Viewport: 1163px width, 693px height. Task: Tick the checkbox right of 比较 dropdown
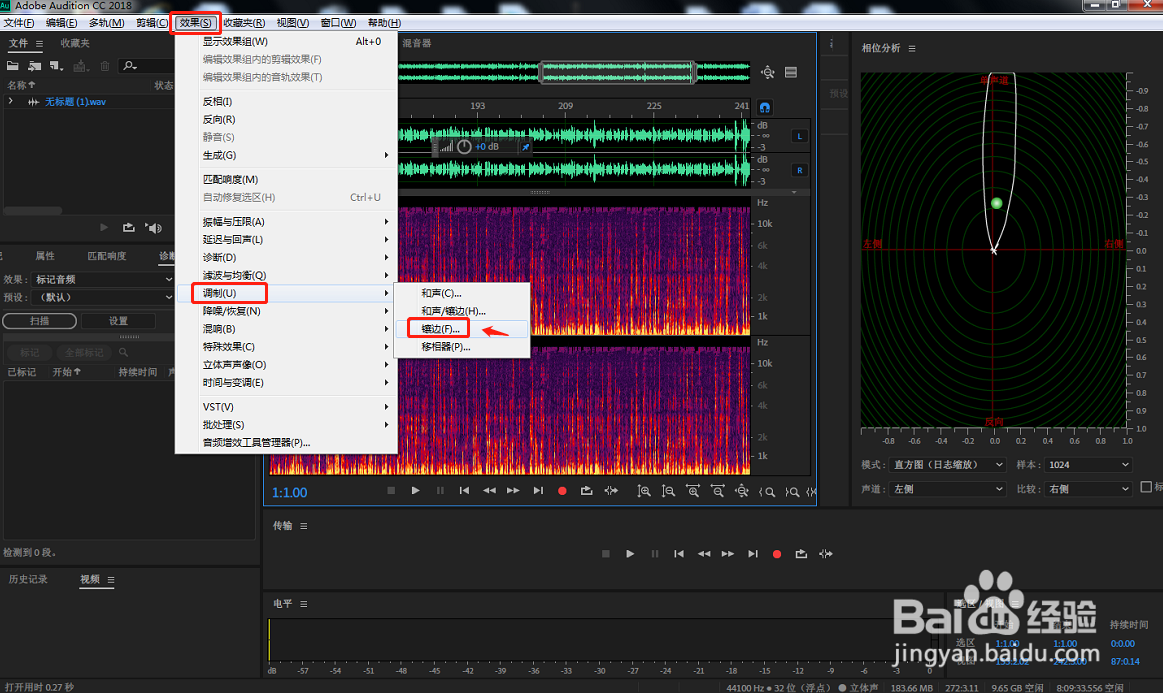coord(1146,487)
